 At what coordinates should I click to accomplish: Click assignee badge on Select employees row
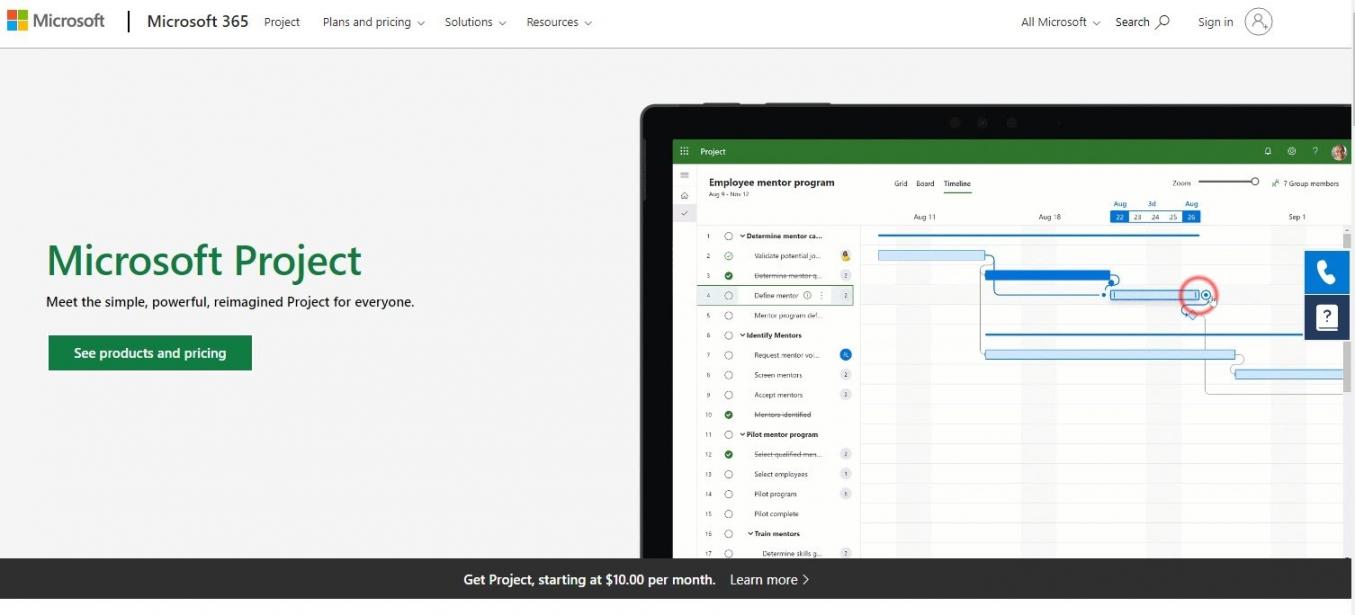pyautogui.click(x=846, y=474)
